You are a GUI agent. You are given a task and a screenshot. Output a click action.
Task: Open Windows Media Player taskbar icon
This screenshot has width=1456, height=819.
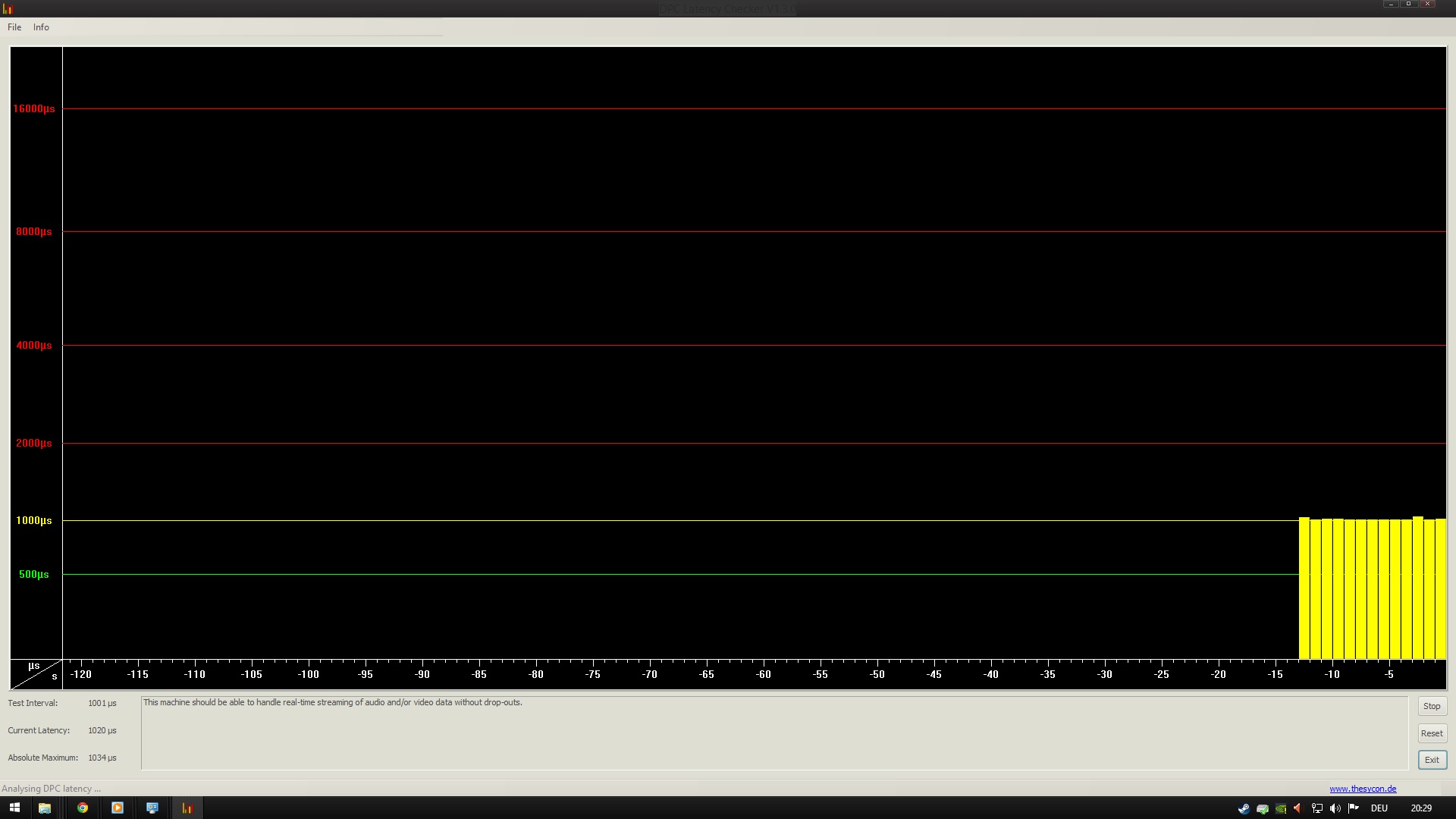(x=118, y=808)
